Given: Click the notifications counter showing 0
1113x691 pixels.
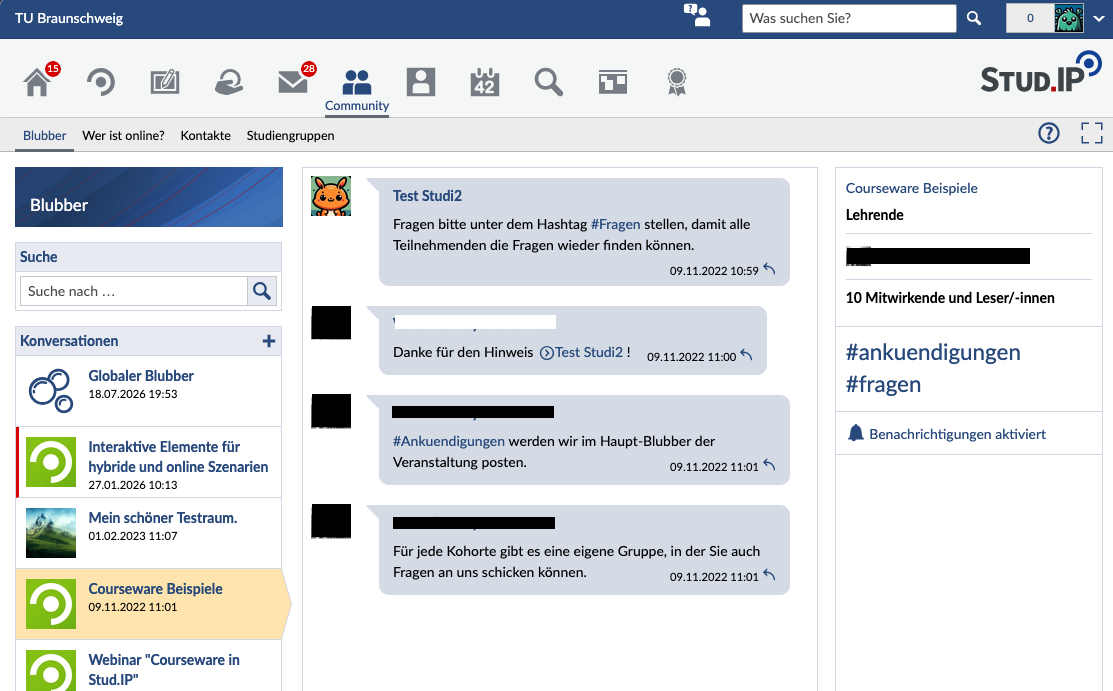Looking at the screenshot, I should click(x=1030, y=18).
